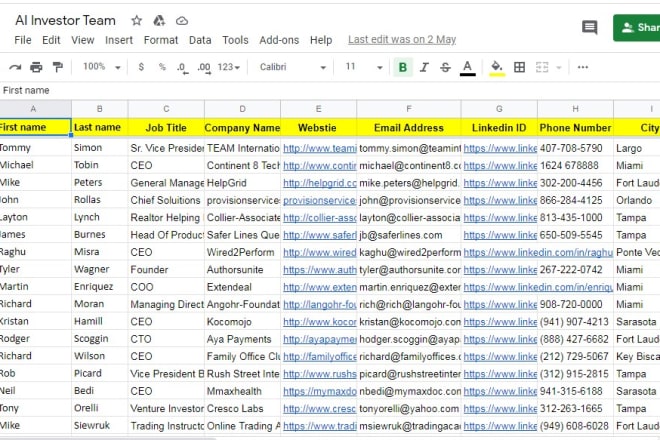The image size is (660, 440).
Task: Open the Edit menu
Action: coord(51,40)
